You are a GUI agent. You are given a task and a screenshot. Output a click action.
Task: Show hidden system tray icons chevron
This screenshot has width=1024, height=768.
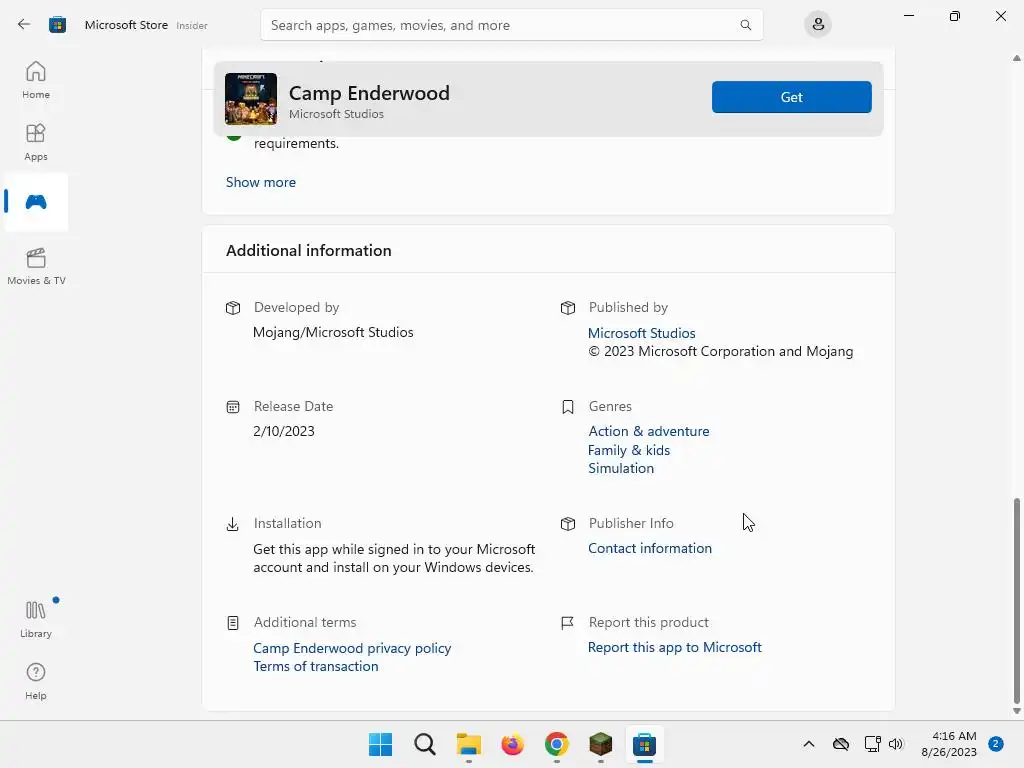point(808,744)
